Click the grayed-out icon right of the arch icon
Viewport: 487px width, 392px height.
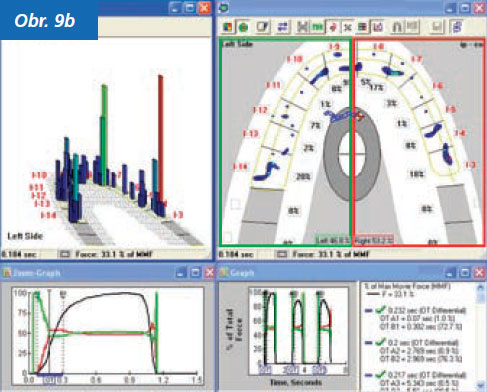click(412, 27)
